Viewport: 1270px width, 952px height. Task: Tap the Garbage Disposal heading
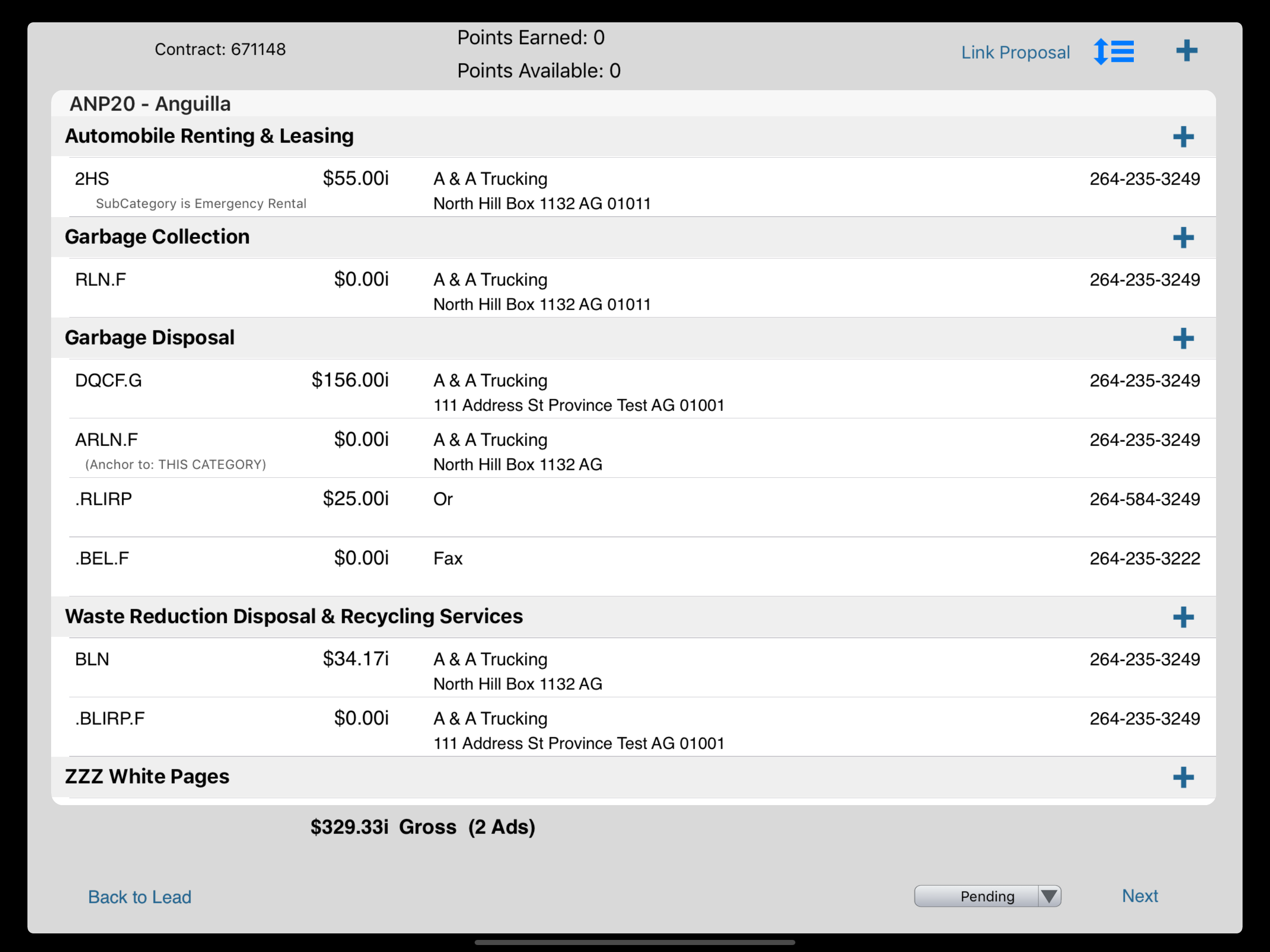[x=150, y=337]
